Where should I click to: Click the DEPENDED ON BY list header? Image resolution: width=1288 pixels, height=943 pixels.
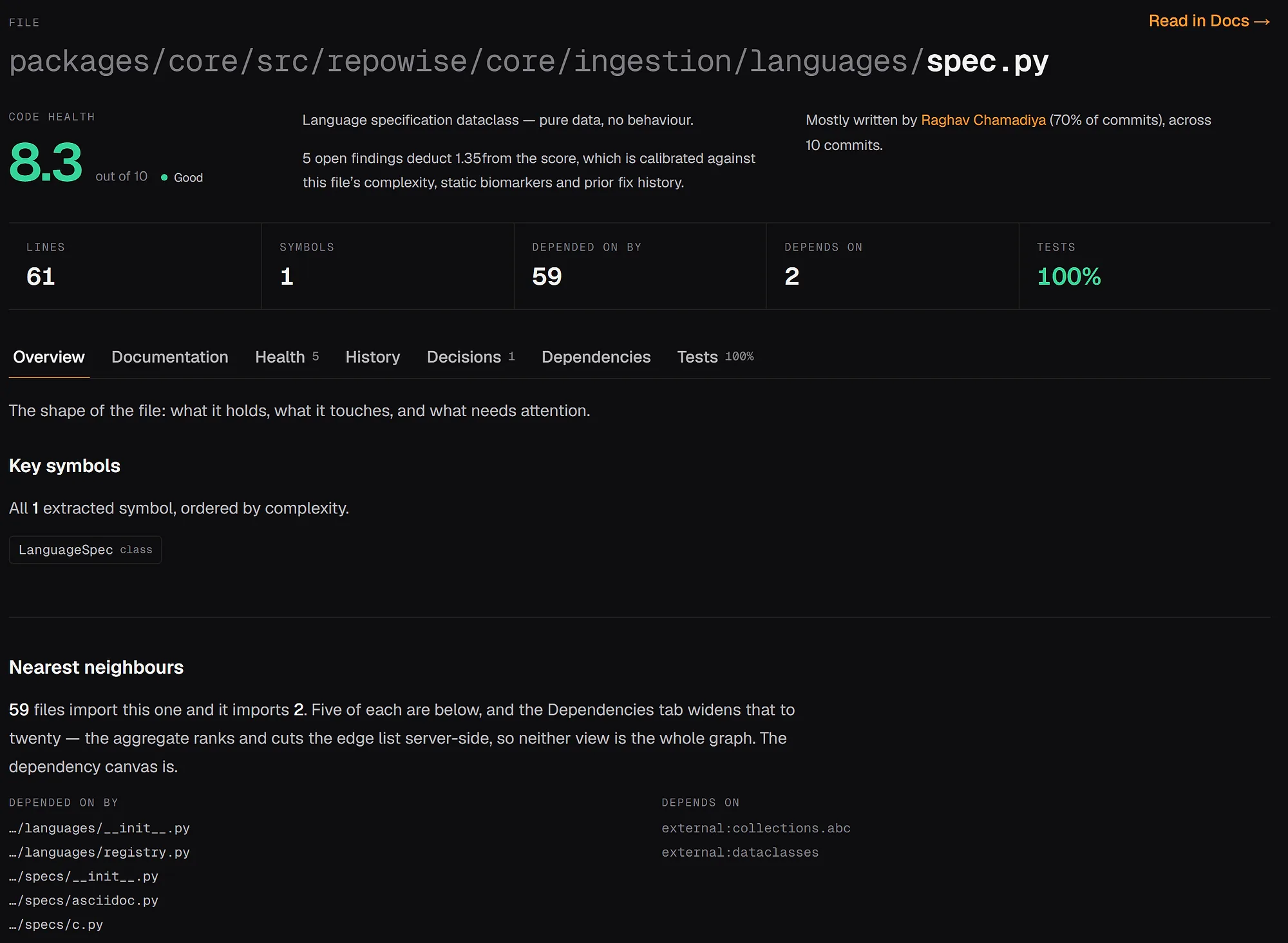point(64,803)
